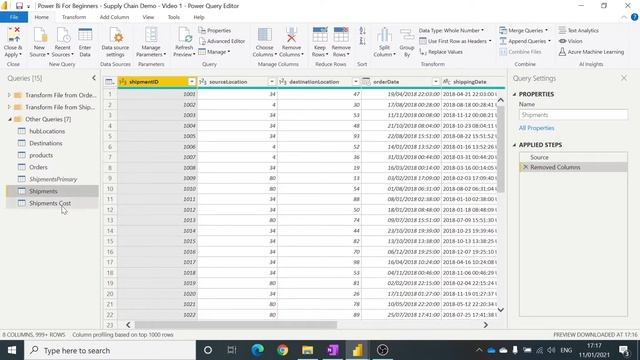Screen dimensions: 640x360
Task: Sort the column ascending
Action: [x=362, y=31]
